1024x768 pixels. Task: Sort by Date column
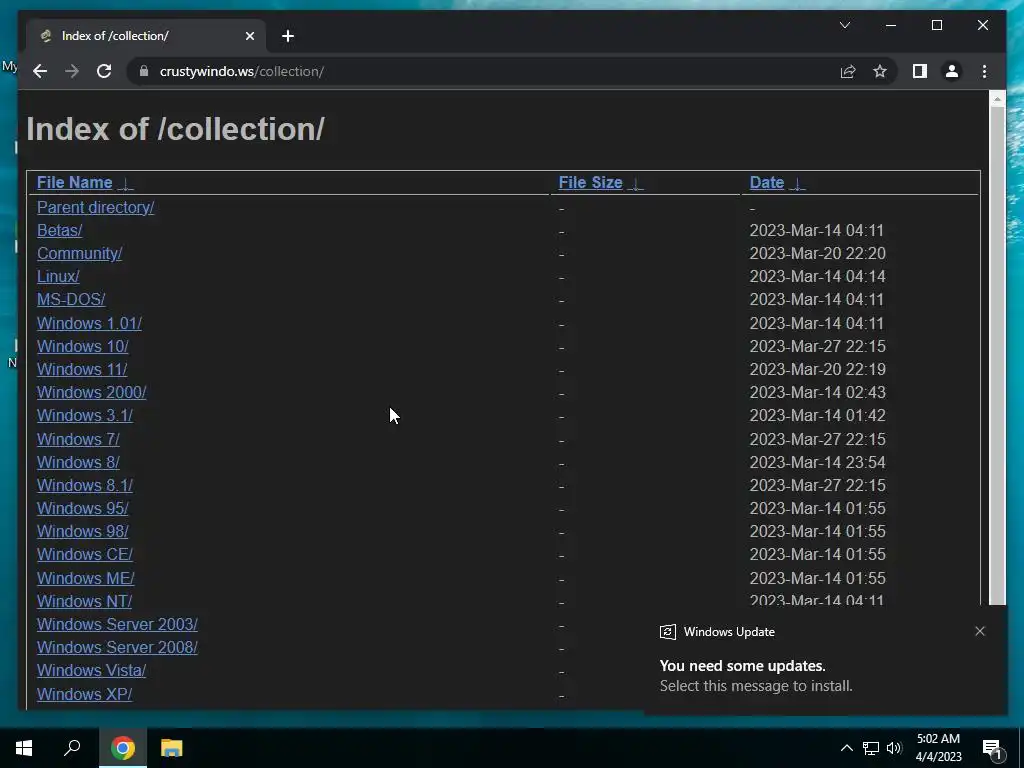(x=767, y=183)
